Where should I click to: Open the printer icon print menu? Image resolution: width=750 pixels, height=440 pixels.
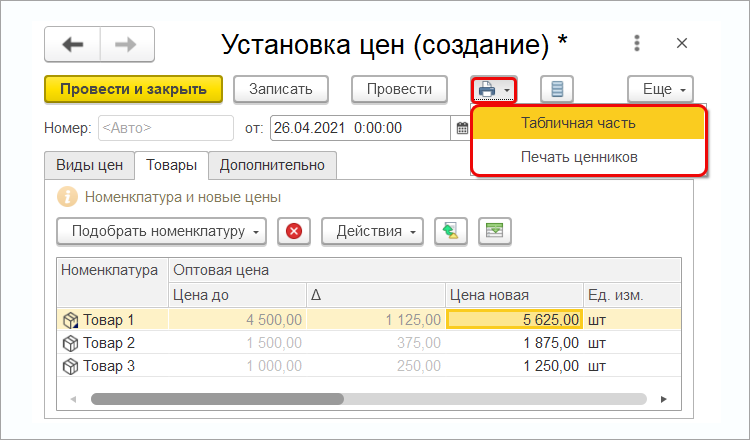[x=494, y=89]
